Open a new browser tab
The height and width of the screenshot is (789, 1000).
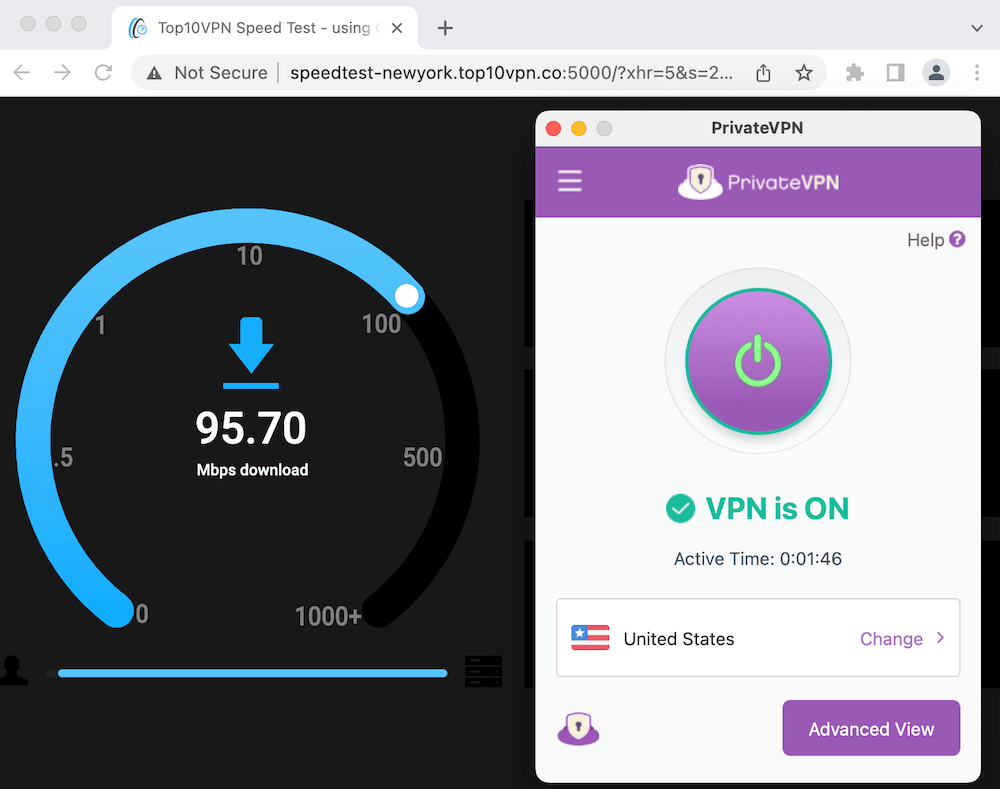[x=444, y=28]
